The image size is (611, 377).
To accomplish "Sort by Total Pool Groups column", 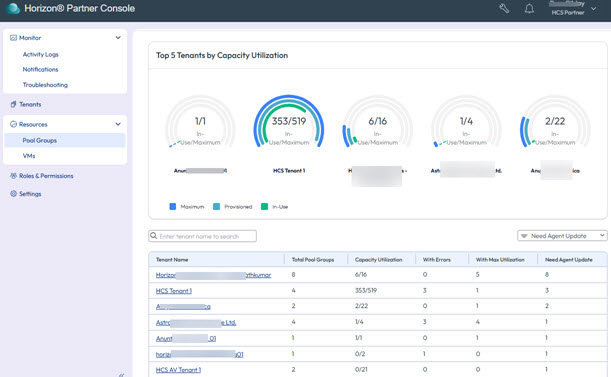I will click(x=313, y=260).
